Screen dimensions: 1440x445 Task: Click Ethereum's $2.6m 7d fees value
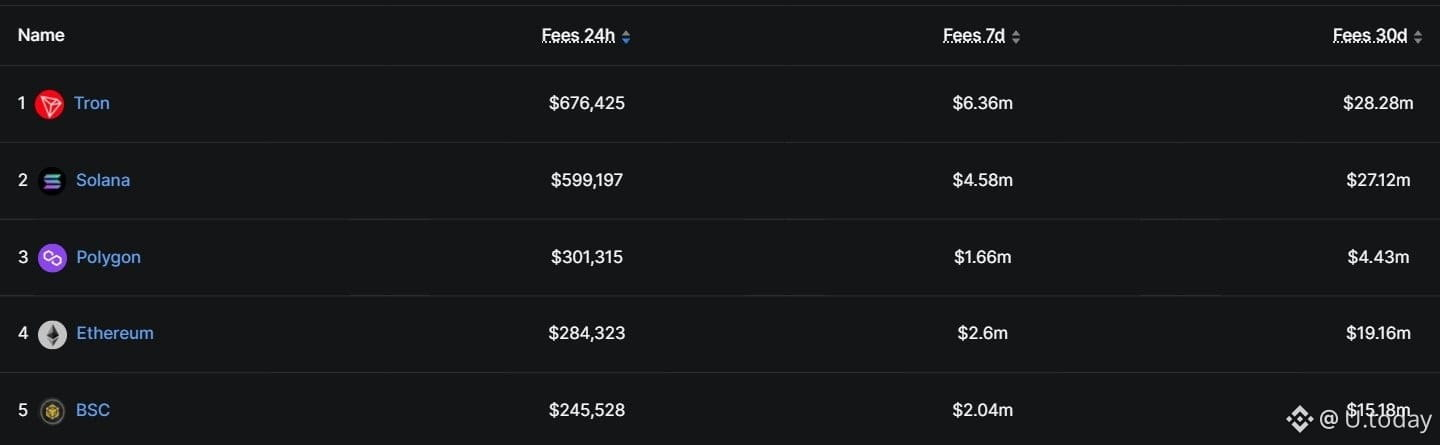click(x=982, y=333)
